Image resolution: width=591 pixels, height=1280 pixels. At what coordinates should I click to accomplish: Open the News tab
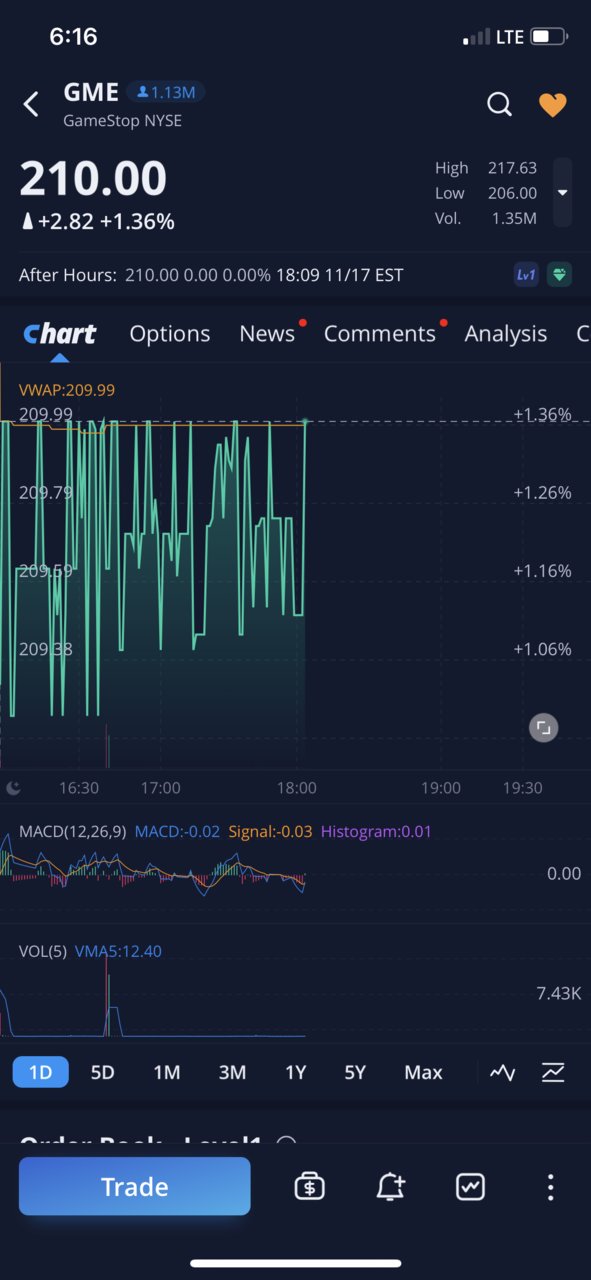(x=267, y=334)
